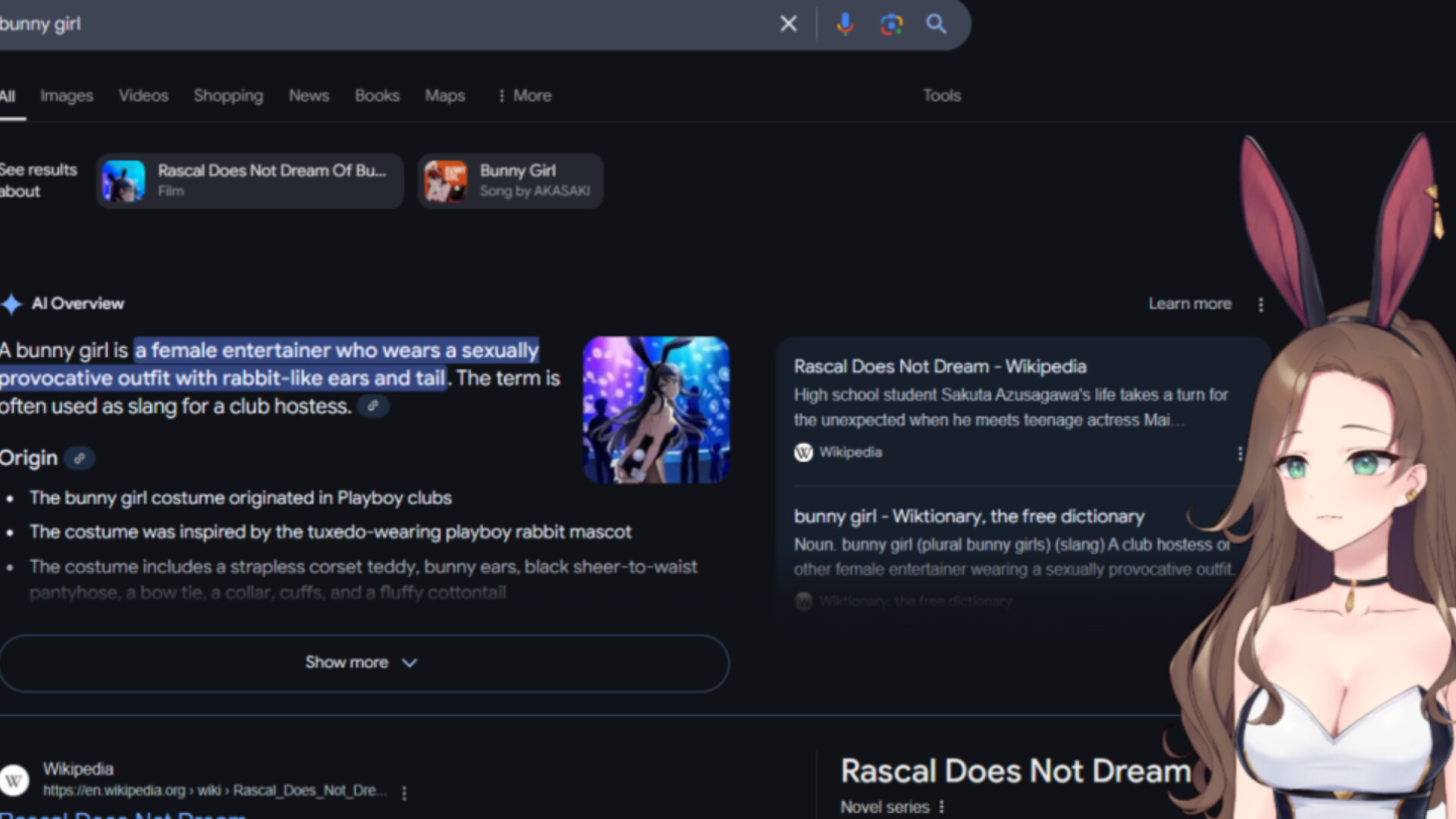Switch to the Images tab
Viewport: 1456px width, 819px height.
click(66, 96)
